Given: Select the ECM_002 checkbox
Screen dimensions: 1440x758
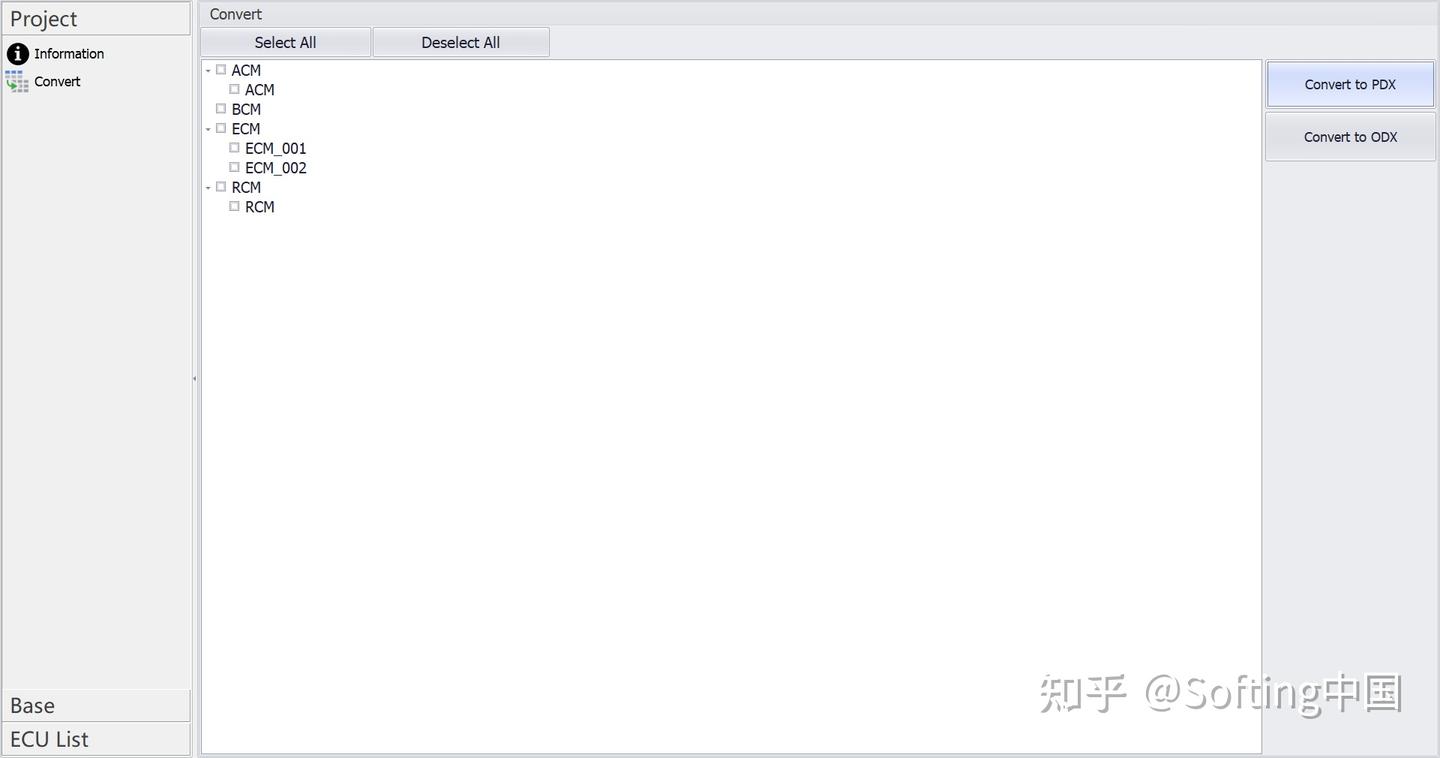Looking at the screenshot, I should click(x=234, y=167).
